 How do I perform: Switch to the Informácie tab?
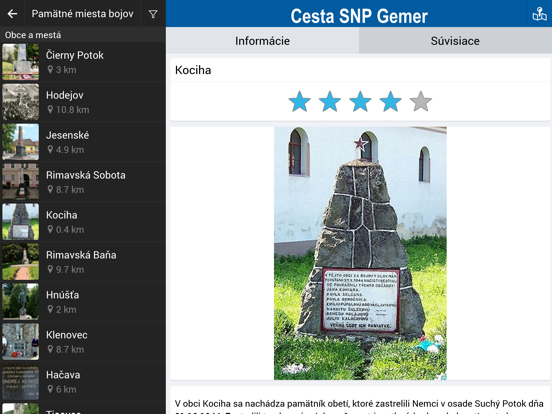coord(263,41)
